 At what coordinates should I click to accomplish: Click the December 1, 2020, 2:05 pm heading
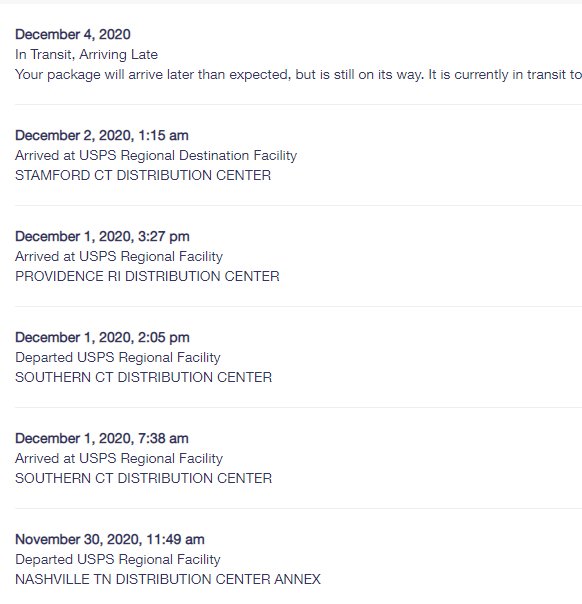click(102, 337)
